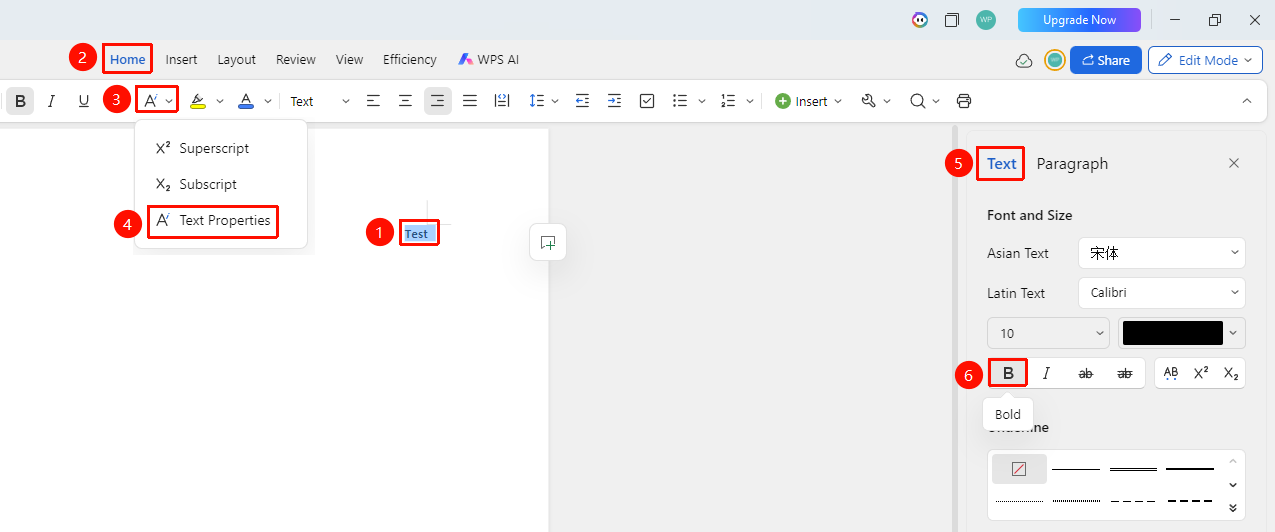The width and height of the screenshot is (1275, 532).
Task: Click the colorful WPS assistant icon
Action: click(x=920, y=20)
